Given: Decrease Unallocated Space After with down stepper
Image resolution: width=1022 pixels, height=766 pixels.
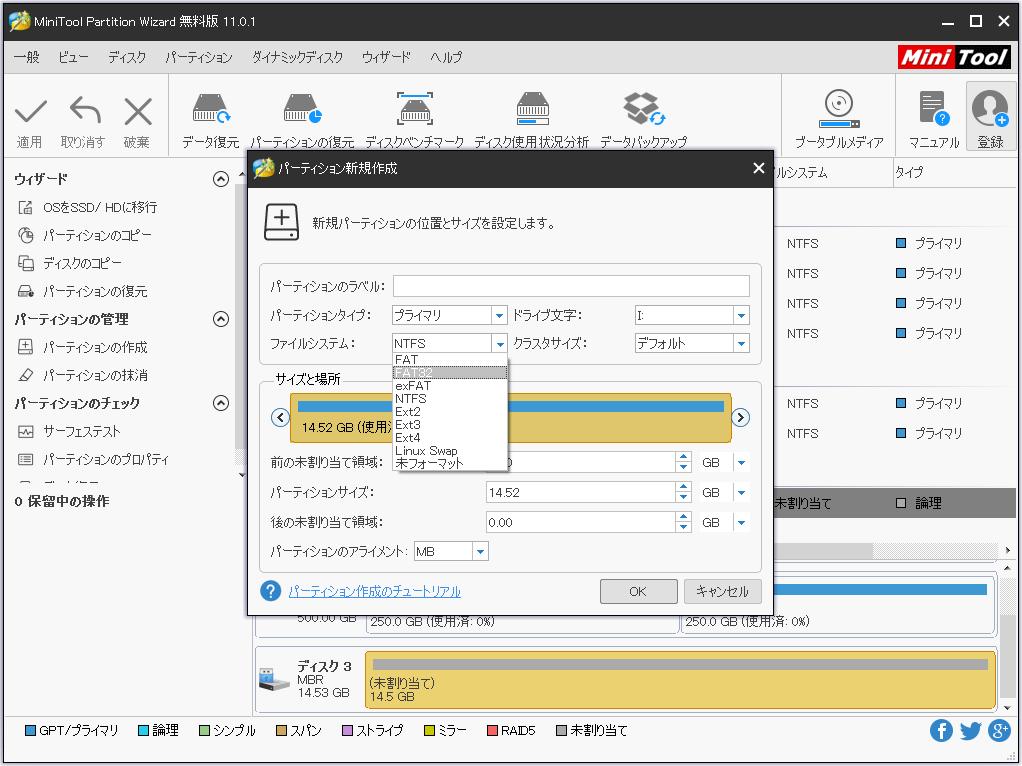Looking at the screenshot, I should 683,528.
